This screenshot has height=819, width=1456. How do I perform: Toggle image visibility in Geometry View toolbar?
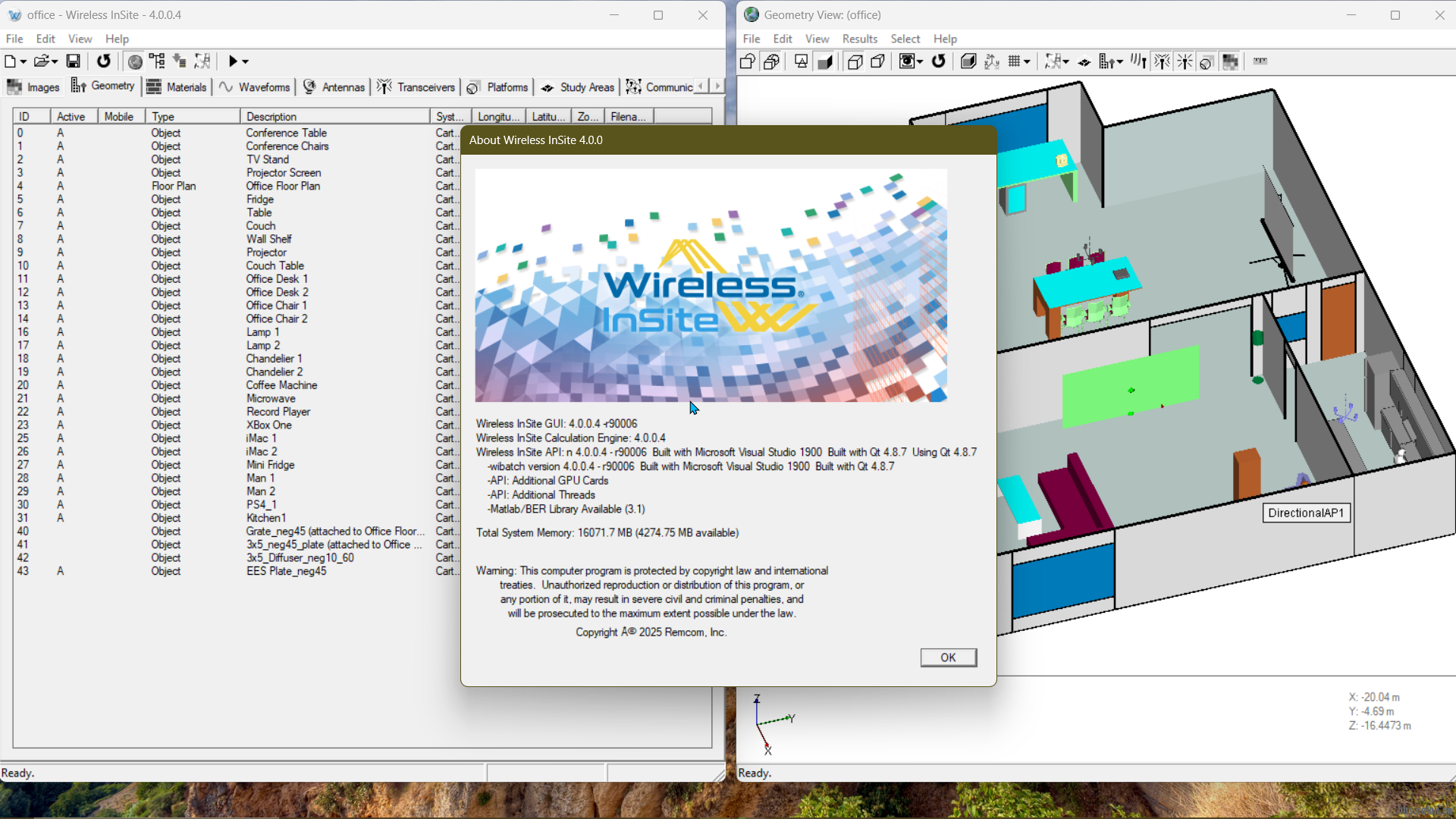(x=1230, y=61)
